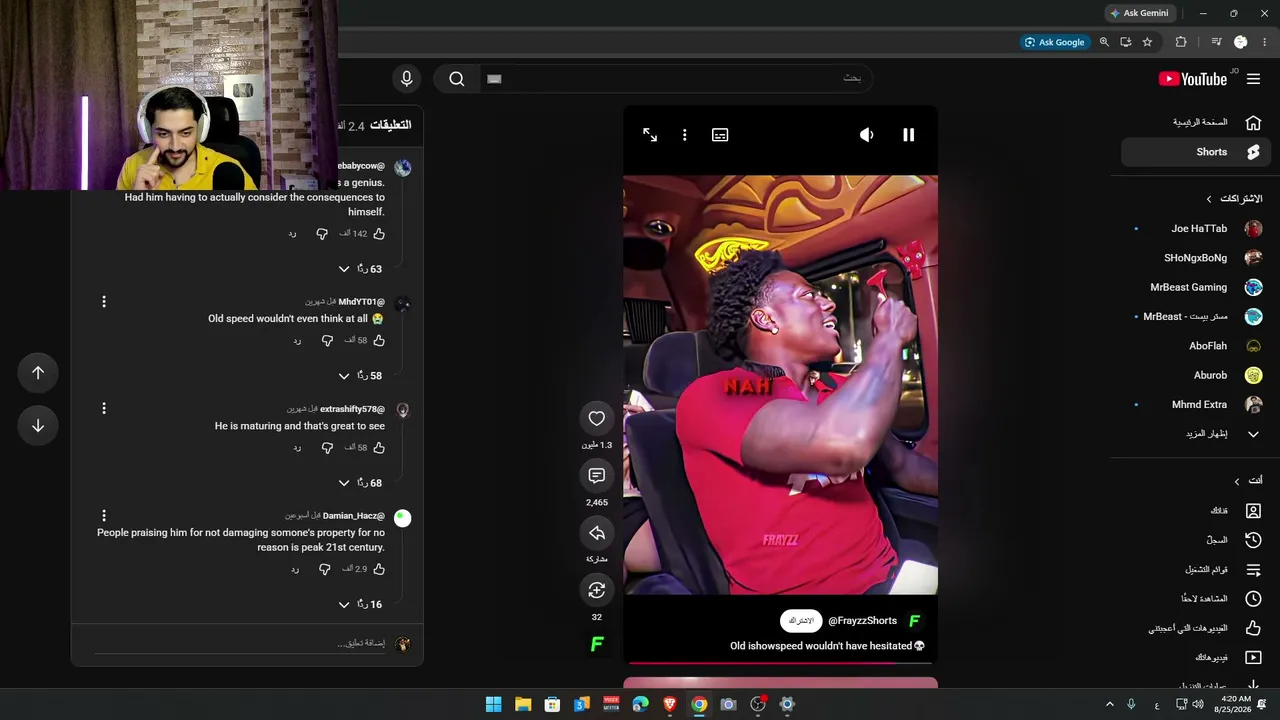Dislike the comment with 142K likes

322,234
